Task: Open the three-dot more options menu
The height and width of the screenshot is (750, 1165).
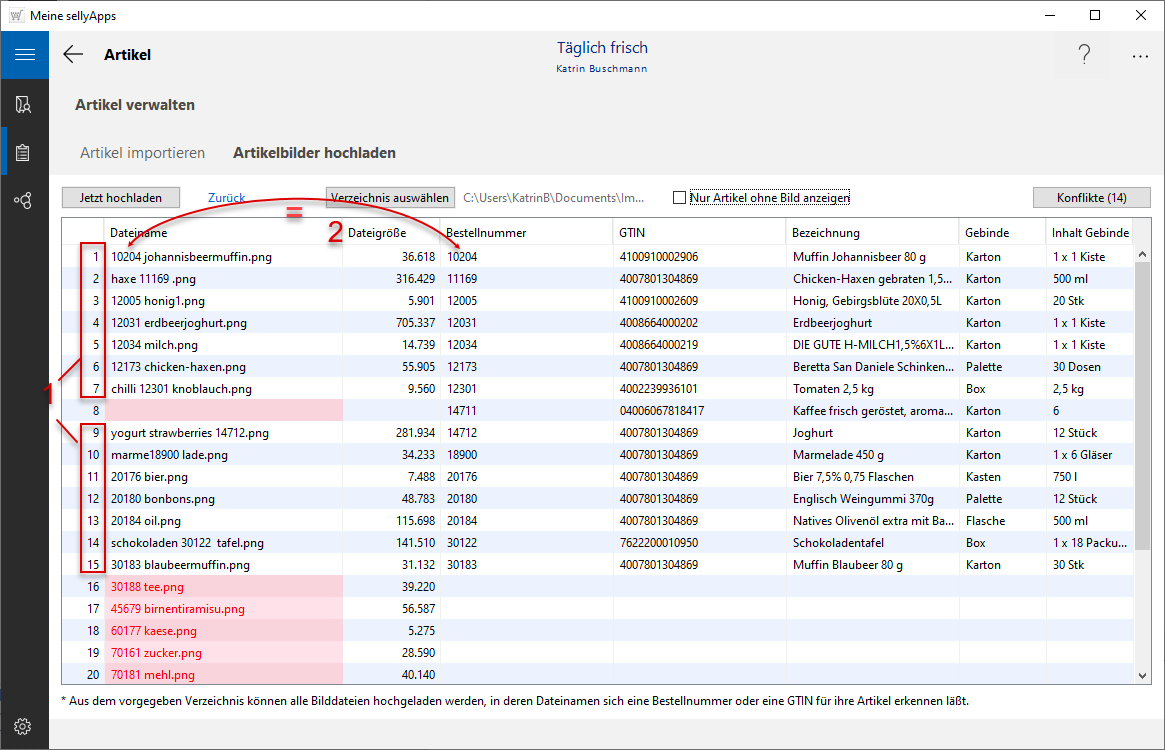Action: point(1140,56)
